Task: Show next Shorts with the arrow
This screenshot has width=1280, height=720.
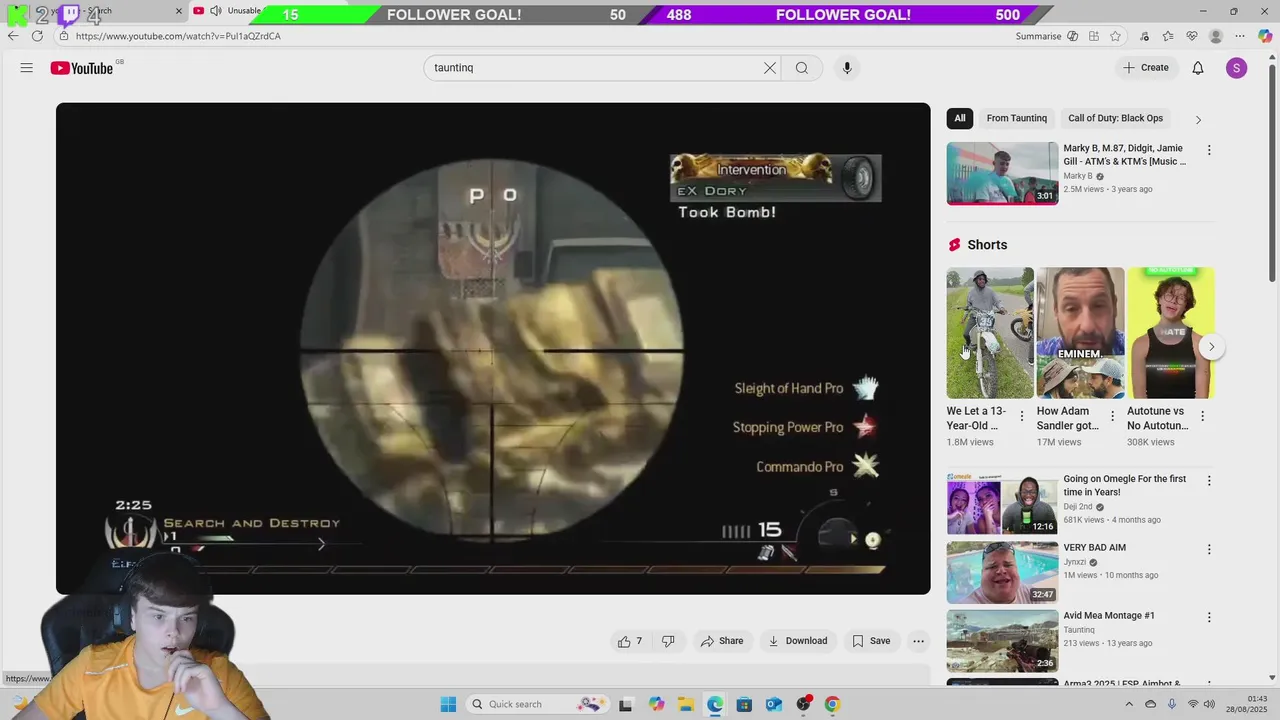Action: pos(1211,347)
